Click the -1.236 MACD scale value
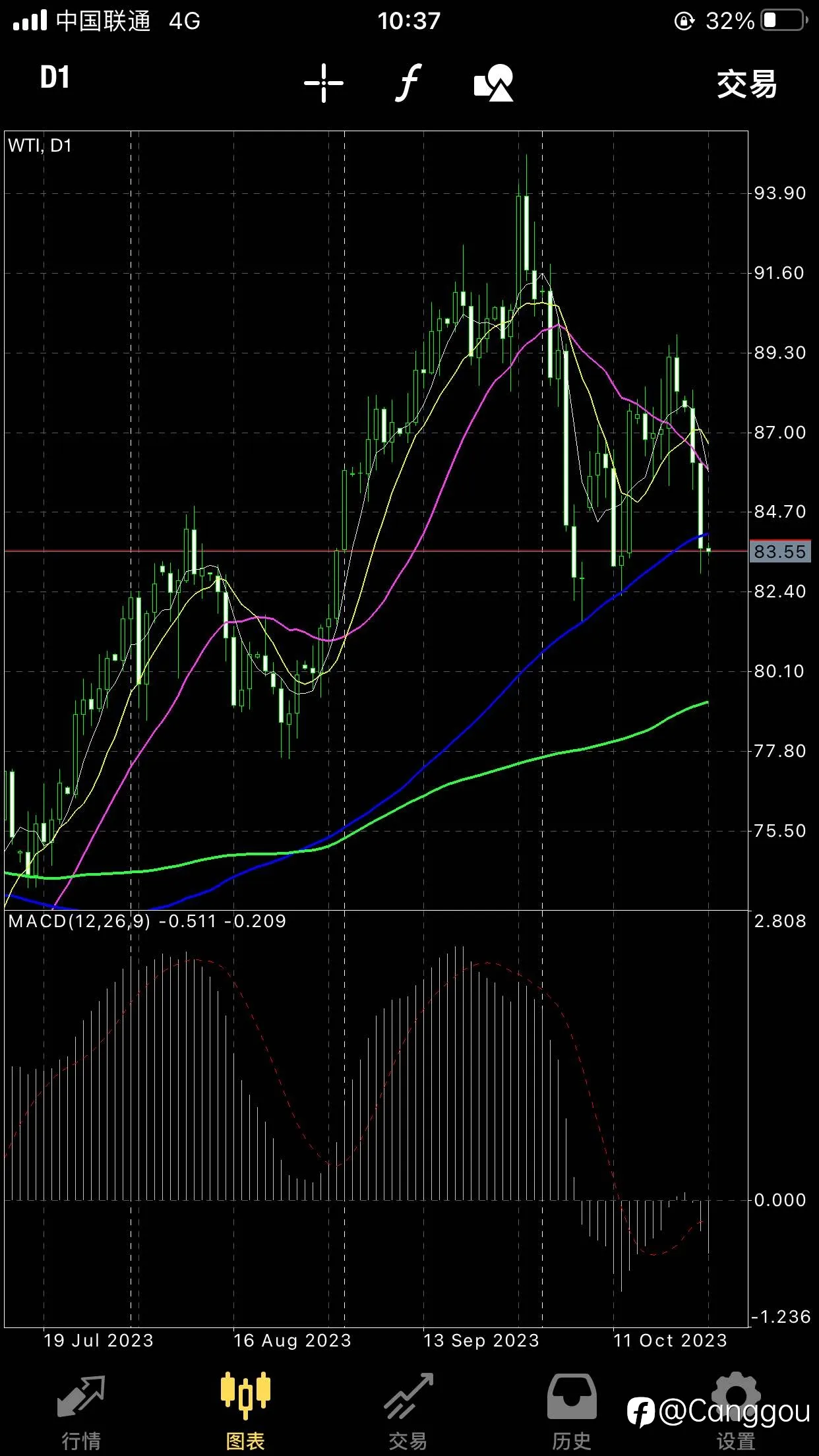Screen dimensions: 819x1456 781,1317
